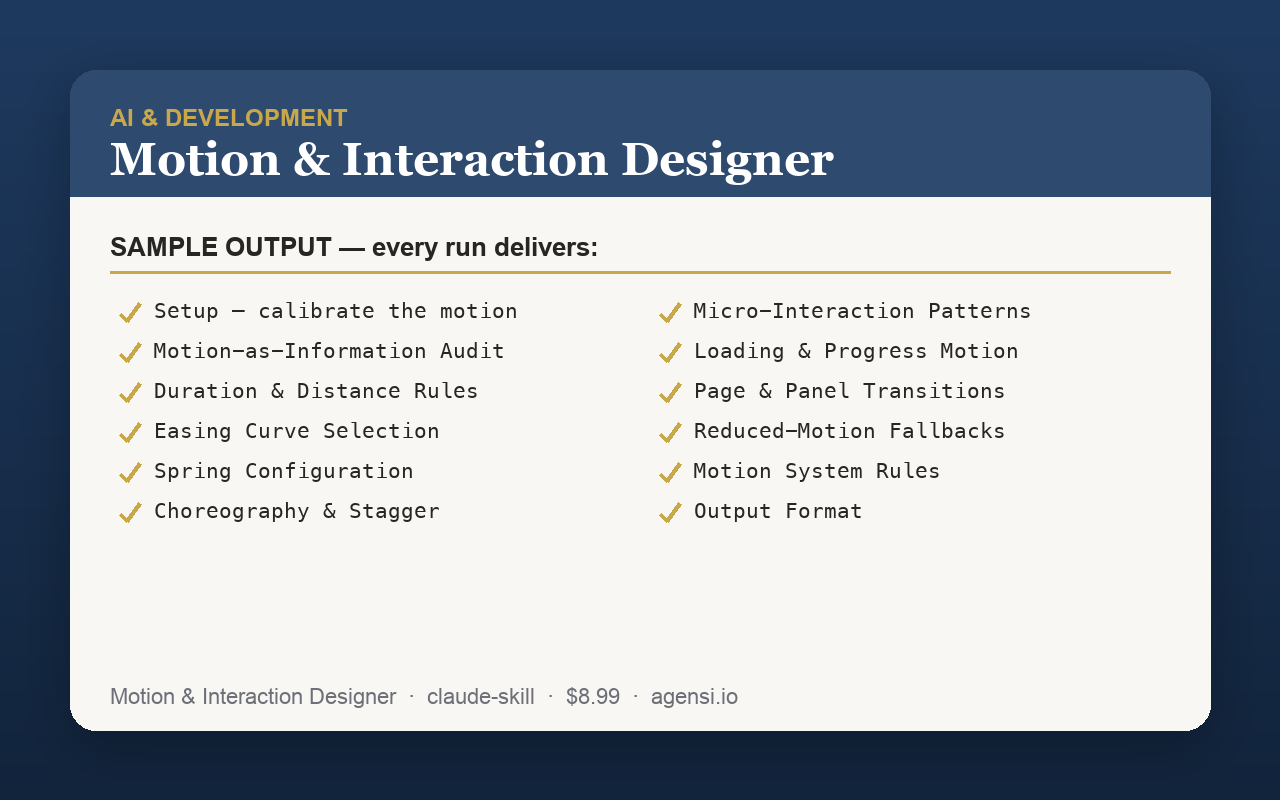Click the checkmark beside Spring Configuration
The height and width of the screenshot is (800, 1280).
pyautogui.click(x=130, y=473)
